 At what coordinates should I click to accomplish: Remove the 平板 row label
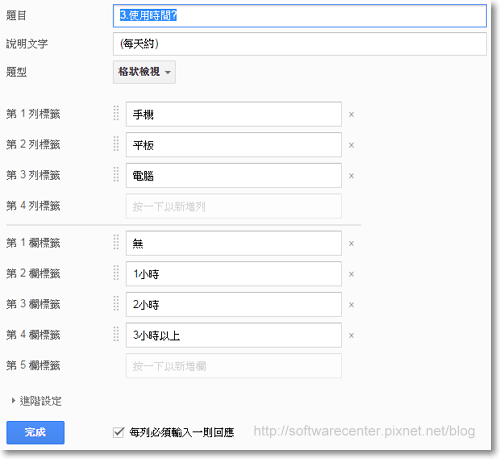click(x=351, y=145)
